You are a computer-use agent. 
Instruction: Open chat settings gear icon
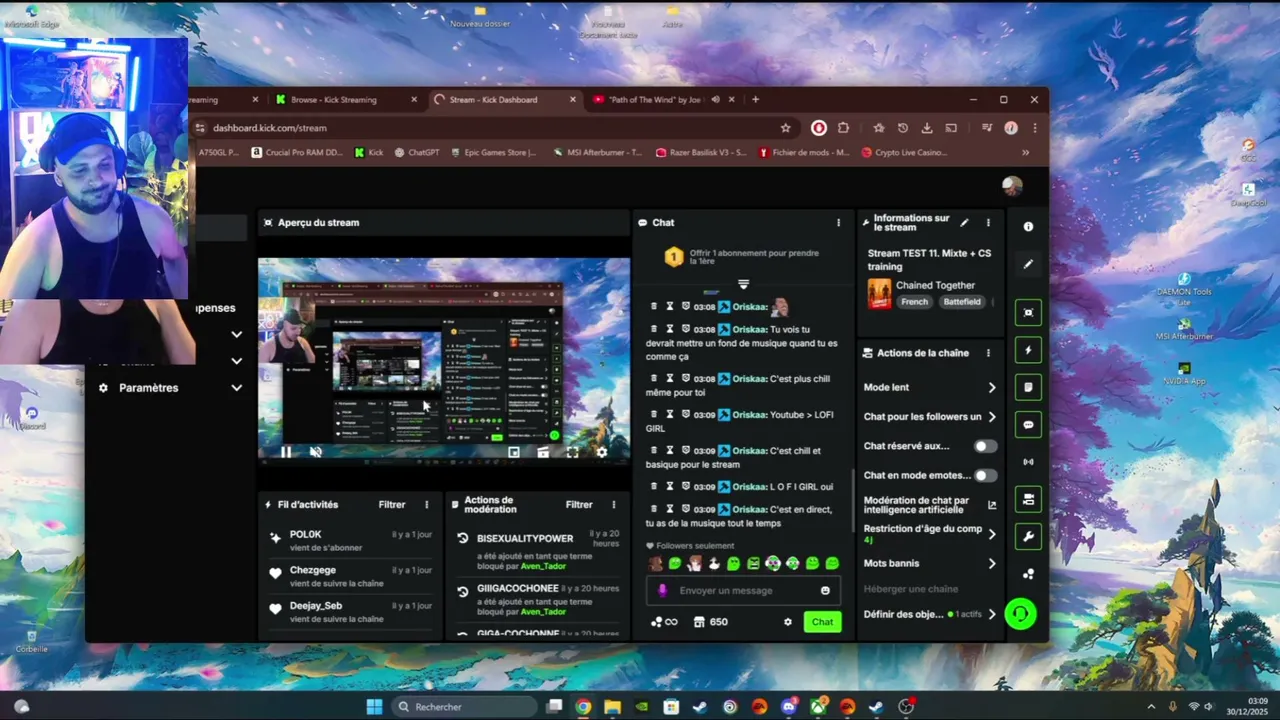[788, 622]
